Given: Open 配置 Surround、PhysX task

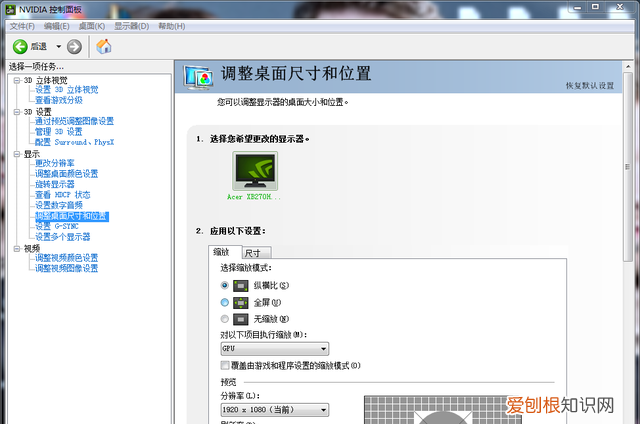Looking at the screenshot, I should point(74,142).
